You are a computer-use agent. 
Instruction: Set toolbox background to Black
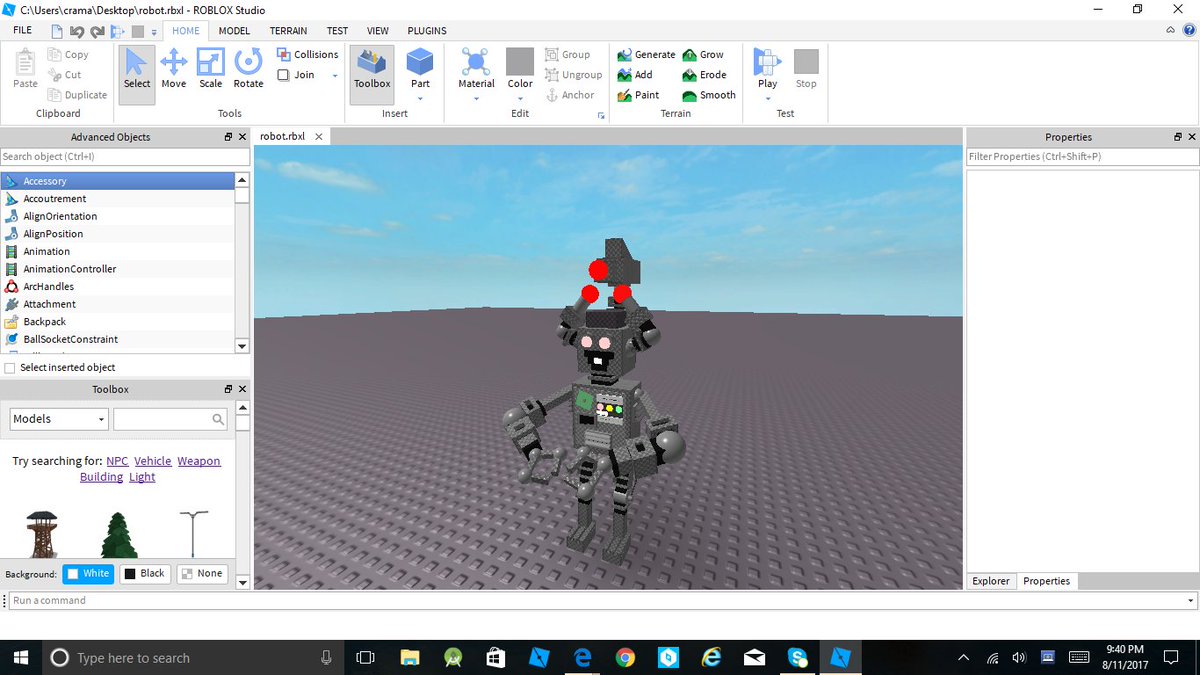(x=143, y=574)
